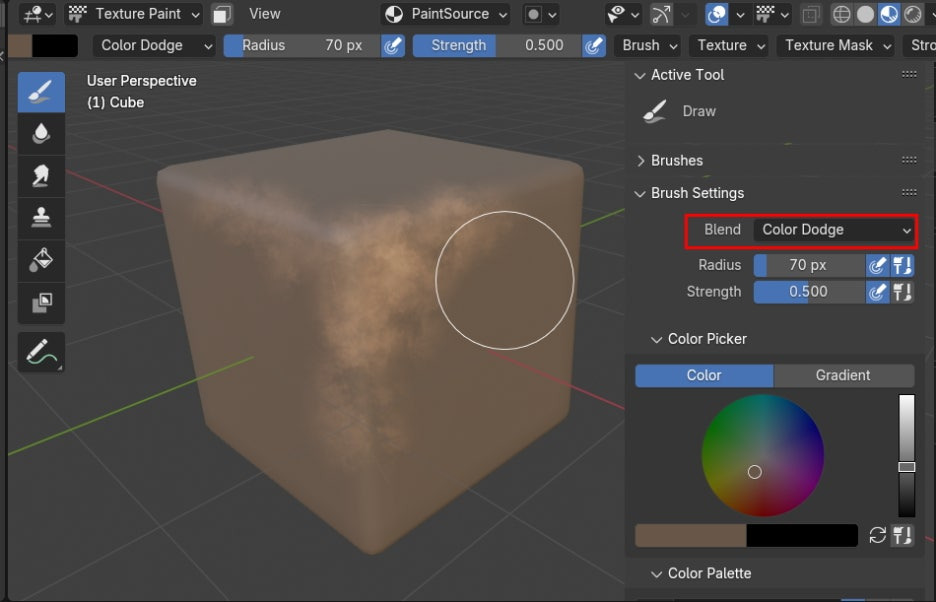Open the Texture popover menu

tap(728, 45)
